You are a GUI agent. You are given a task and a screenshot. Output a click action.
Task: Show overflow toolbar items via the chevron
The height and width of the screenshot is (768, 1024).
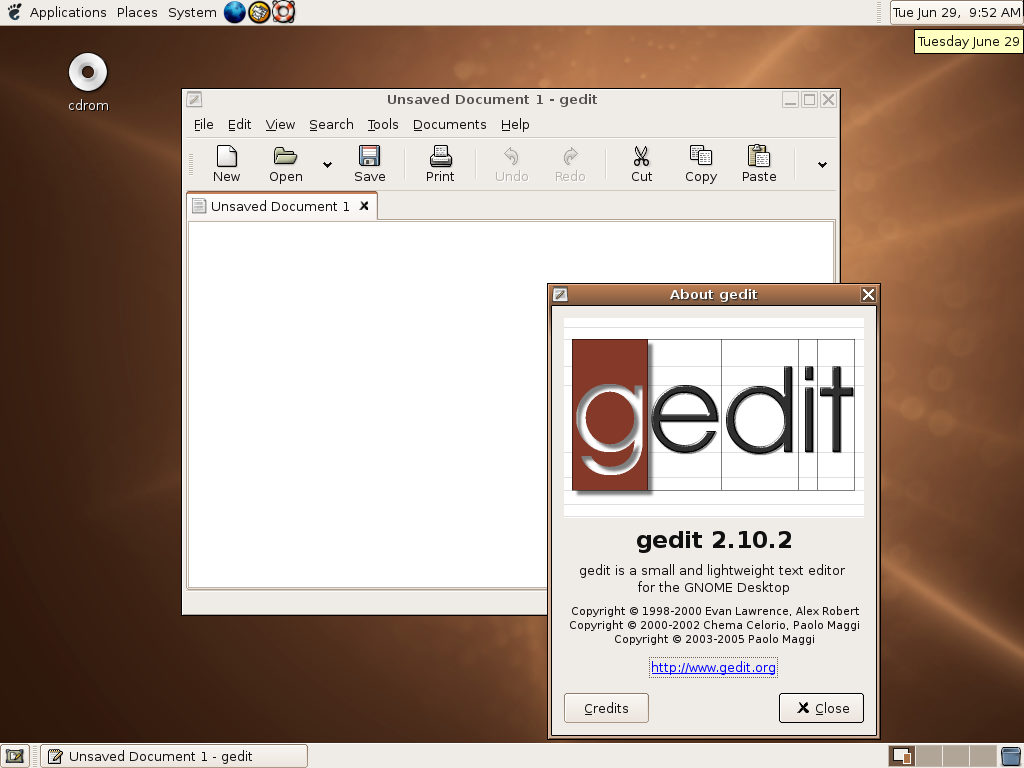click(821, 164)
